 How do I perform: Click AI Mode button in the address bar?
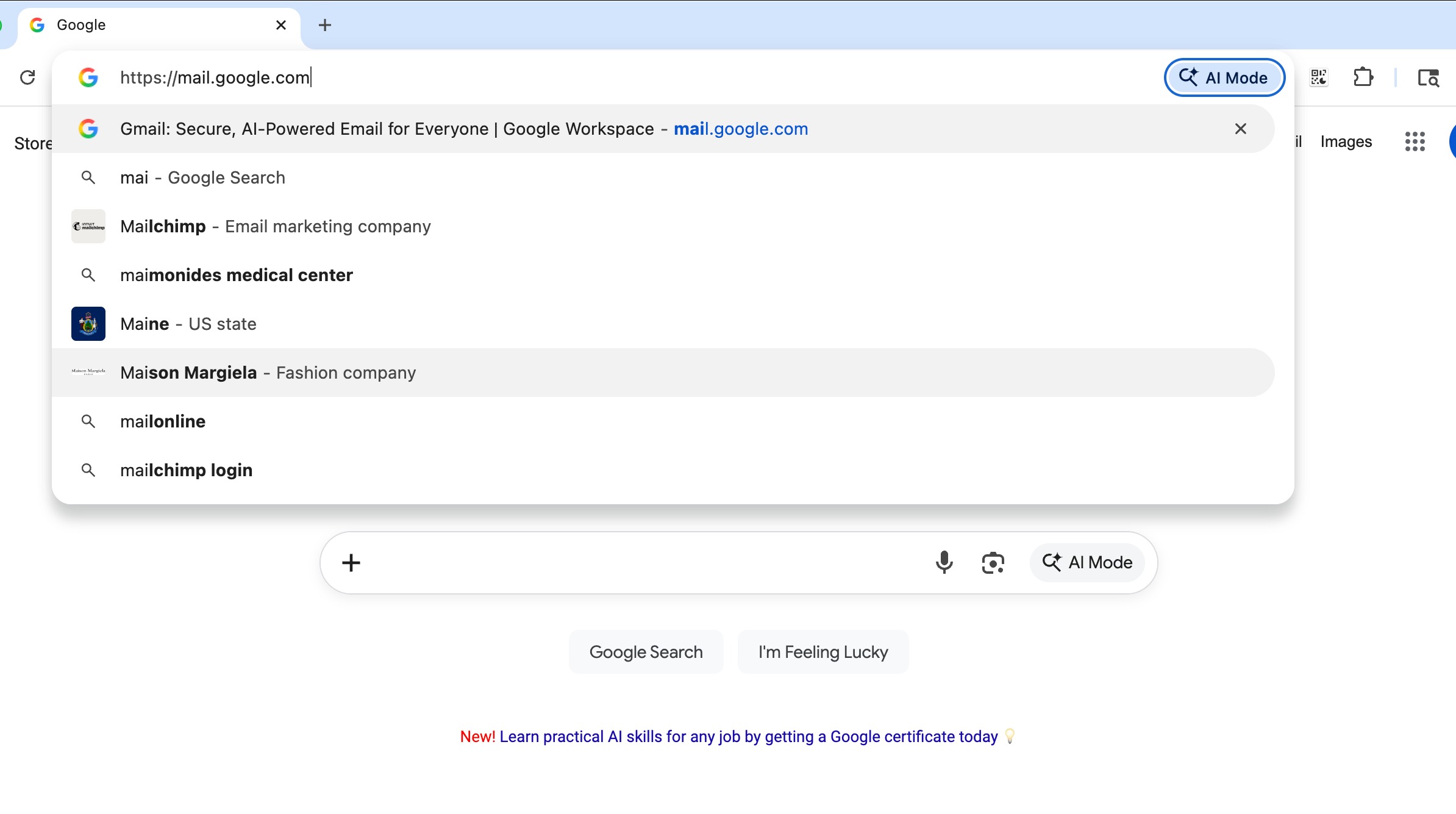tap(1224, 77)
